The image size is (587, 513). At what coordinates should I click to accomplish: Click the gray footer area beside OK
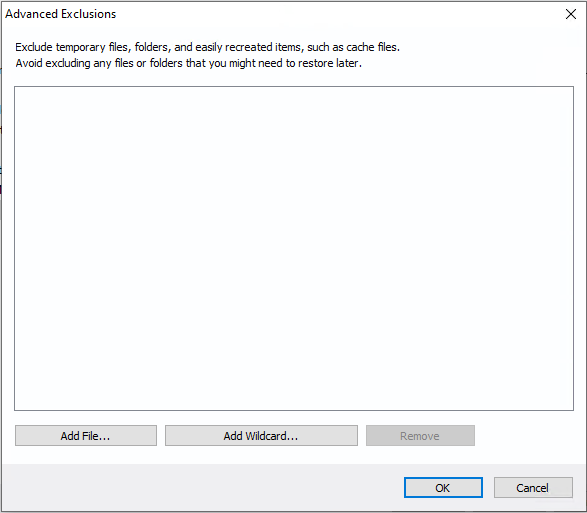pyautogui.click(x=202, y=488)
